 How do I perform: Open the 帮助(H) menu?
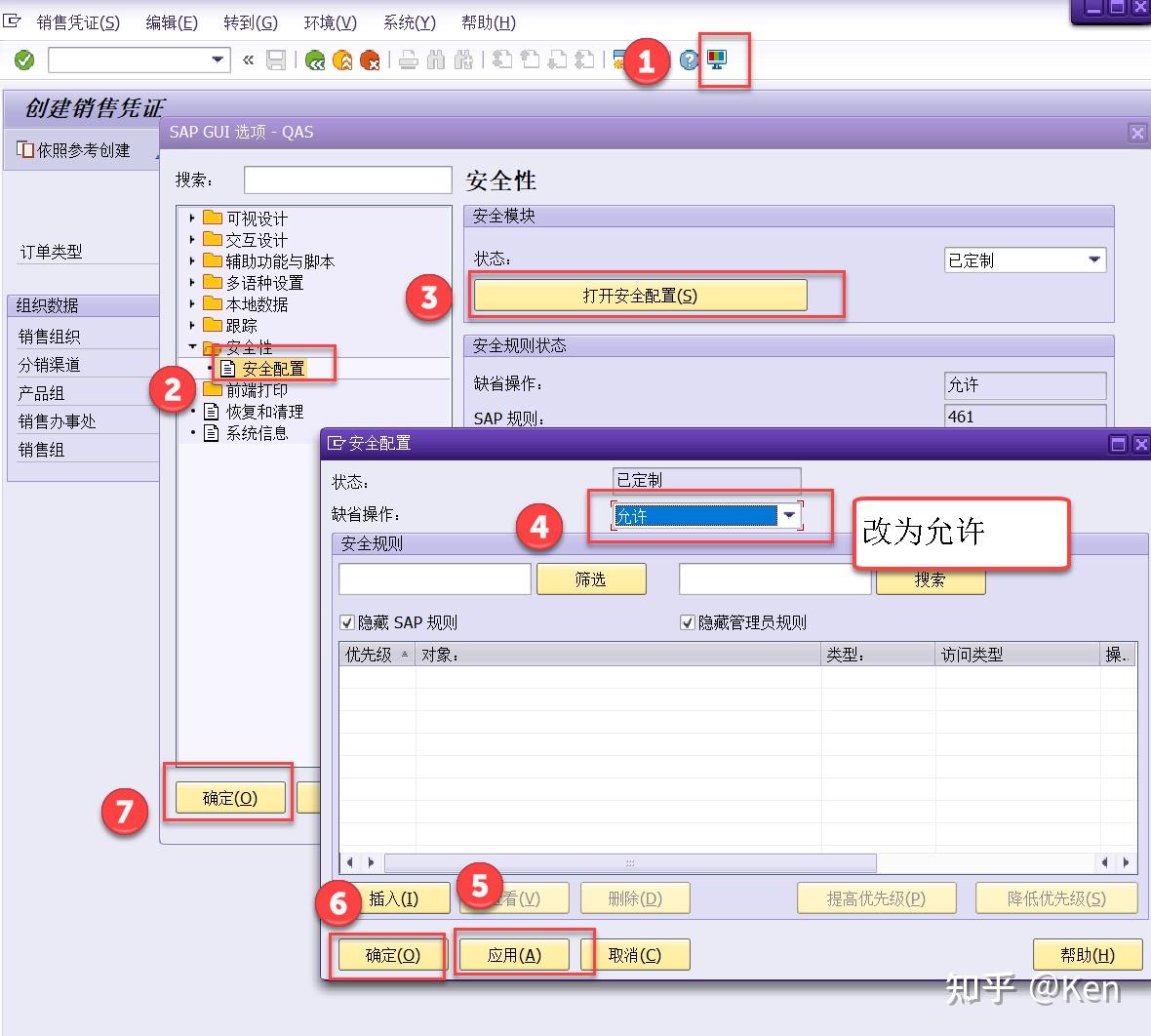coord(488,21)
